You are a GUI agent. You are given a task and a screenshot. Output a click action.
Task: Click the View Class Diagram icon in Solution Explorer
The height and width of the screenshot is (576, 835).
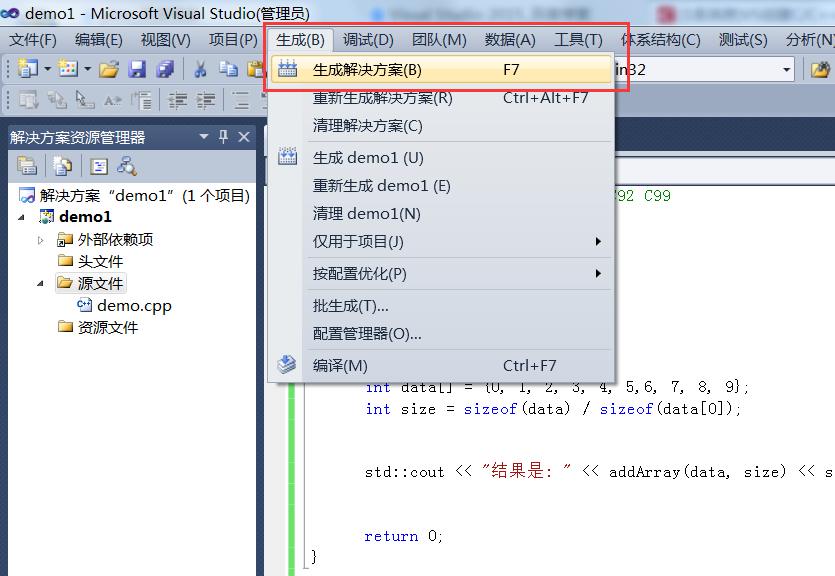point(127,166)
